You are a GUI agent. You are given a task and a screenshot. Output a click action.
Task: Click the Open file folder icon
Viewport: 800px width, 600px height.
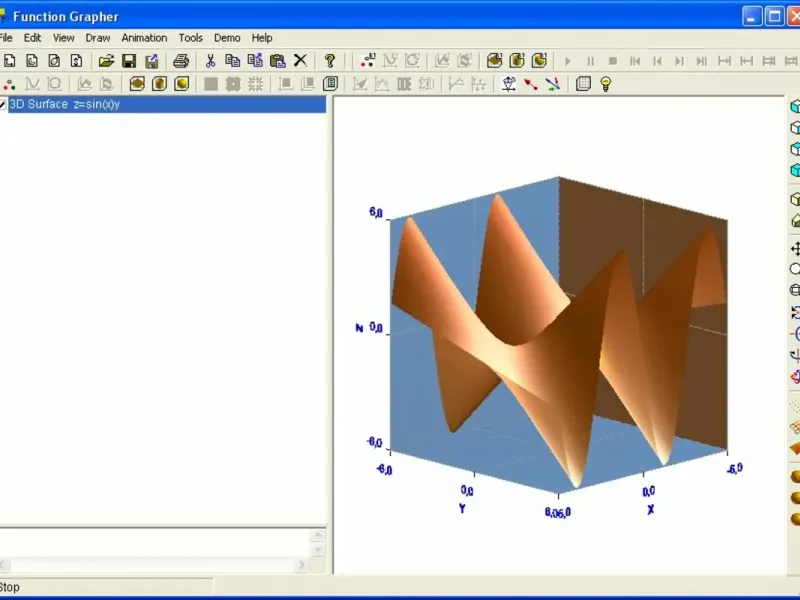click(x=106, y=61)
